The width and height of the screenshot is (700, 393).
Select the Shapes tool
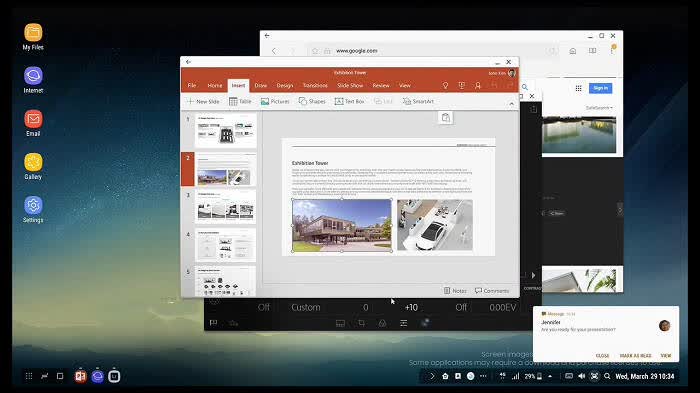pyautogui.click(x=312, y=101)
